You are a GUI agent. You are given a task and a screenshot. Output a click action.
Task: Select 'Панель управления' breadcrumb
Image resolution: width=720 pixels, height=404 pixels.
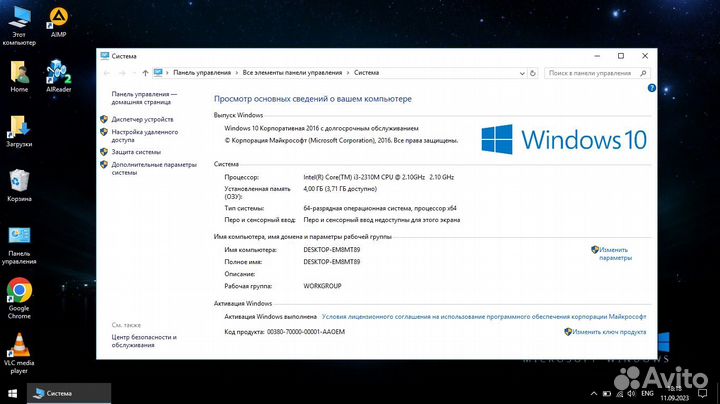click(202, 73)
